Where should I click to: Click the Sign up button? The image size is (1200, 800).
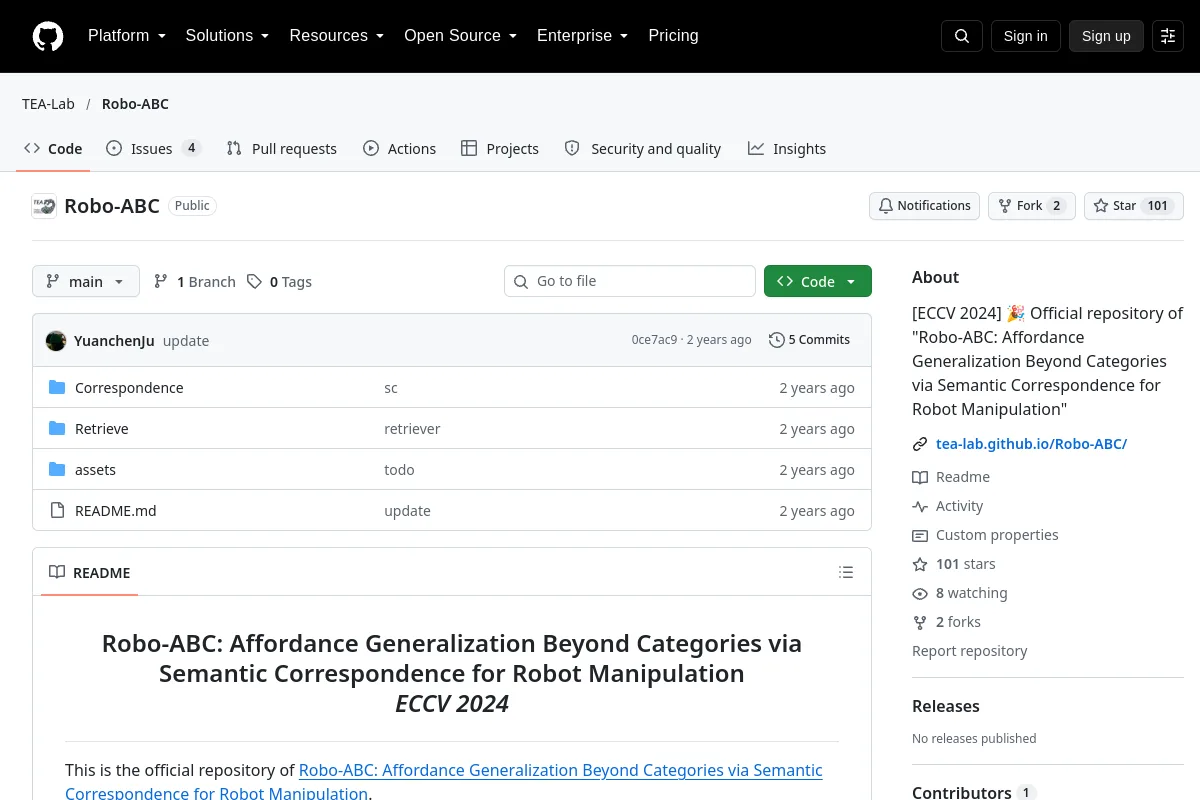click(1106, 36)
